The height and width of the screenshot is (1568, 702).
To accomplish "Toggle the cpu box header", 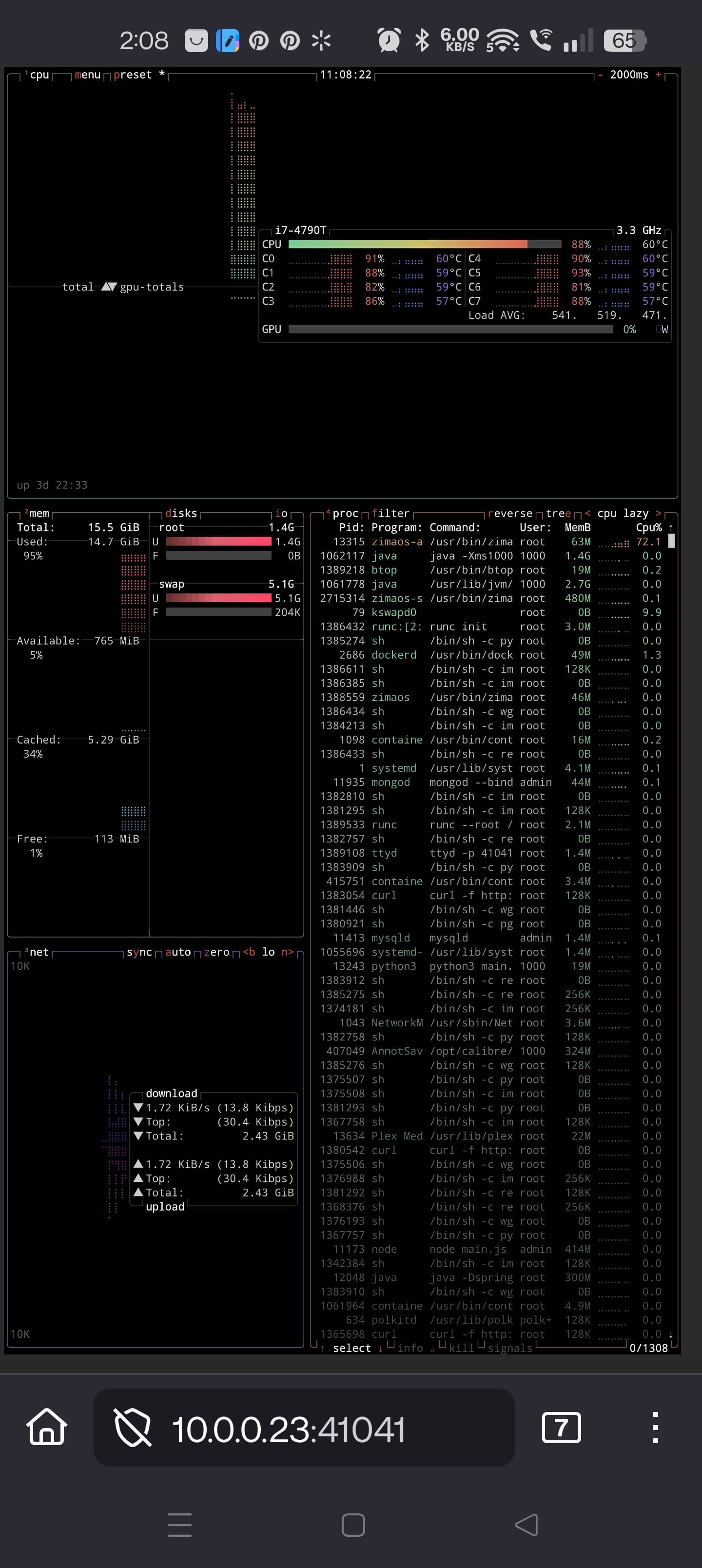I will click(37, 74).
